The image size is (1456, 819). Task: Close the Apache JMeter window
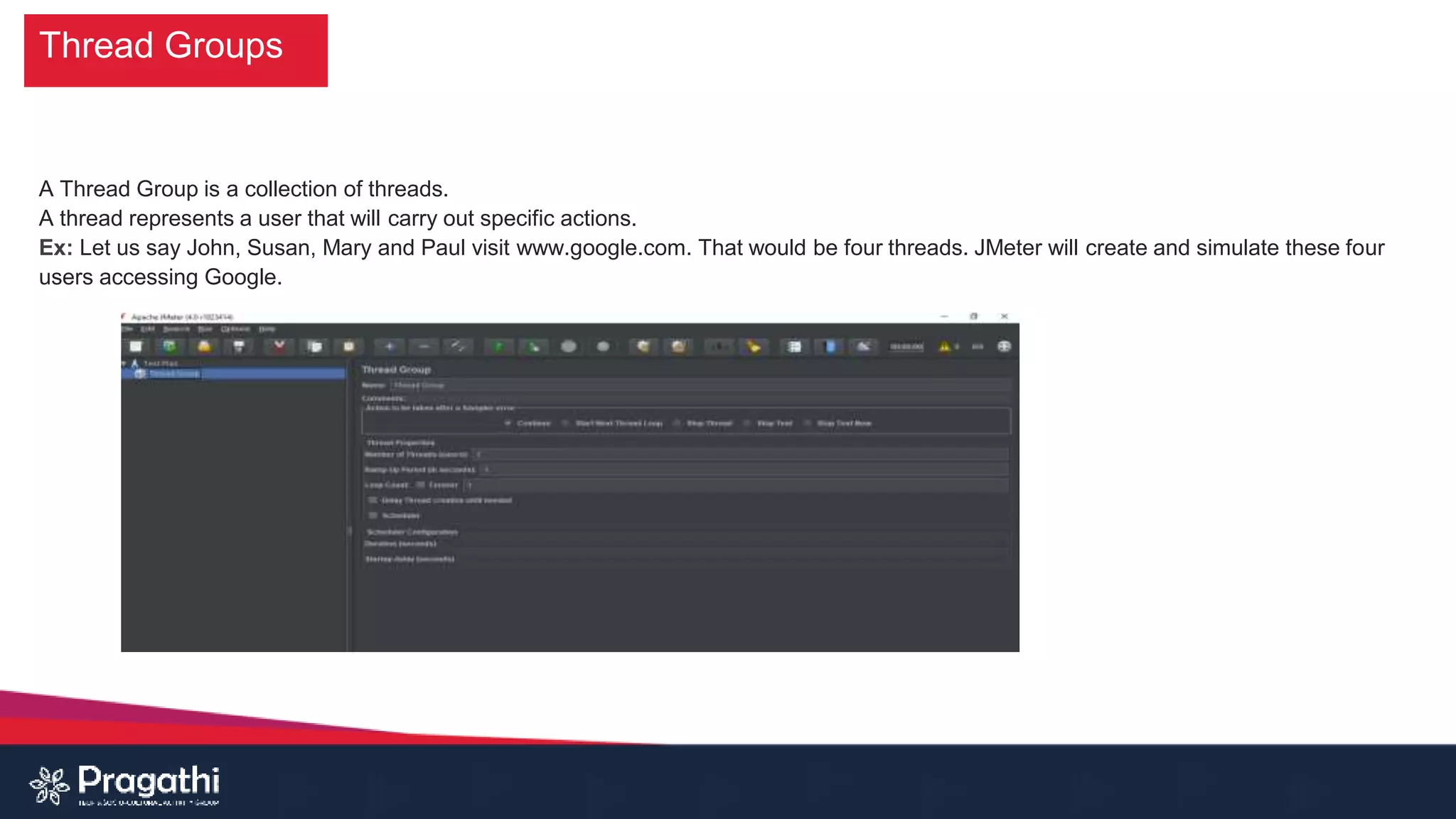[1004, 316]
